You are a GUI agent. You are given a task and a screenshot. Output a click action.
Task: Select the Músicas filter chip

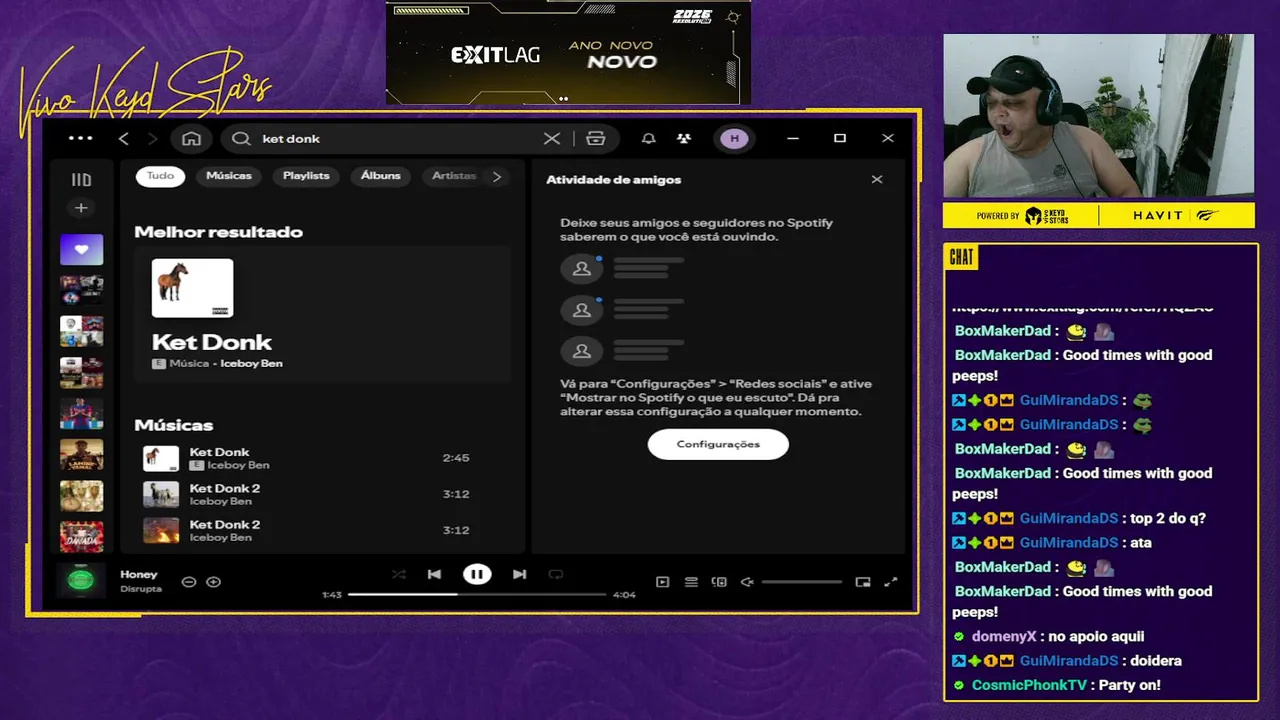coord(229,176)
